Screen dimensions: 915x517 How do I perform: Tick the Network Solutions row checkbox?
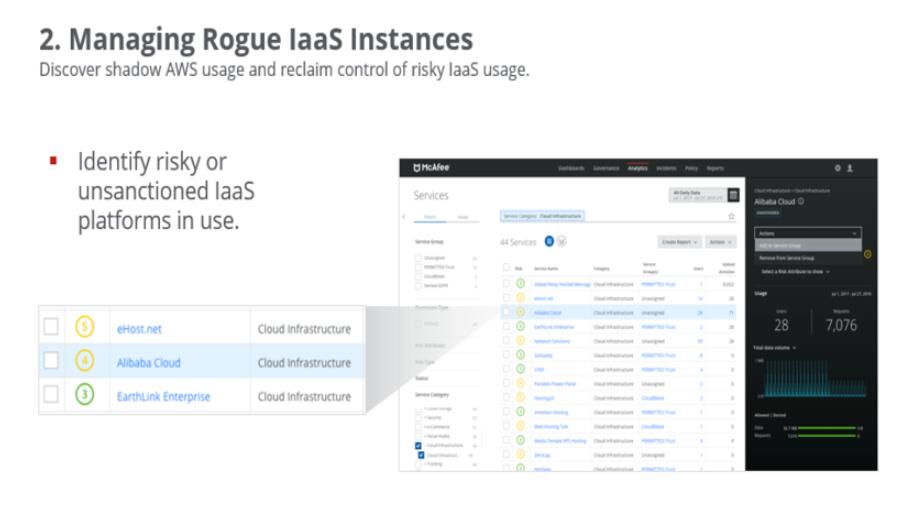click(506, 341)
